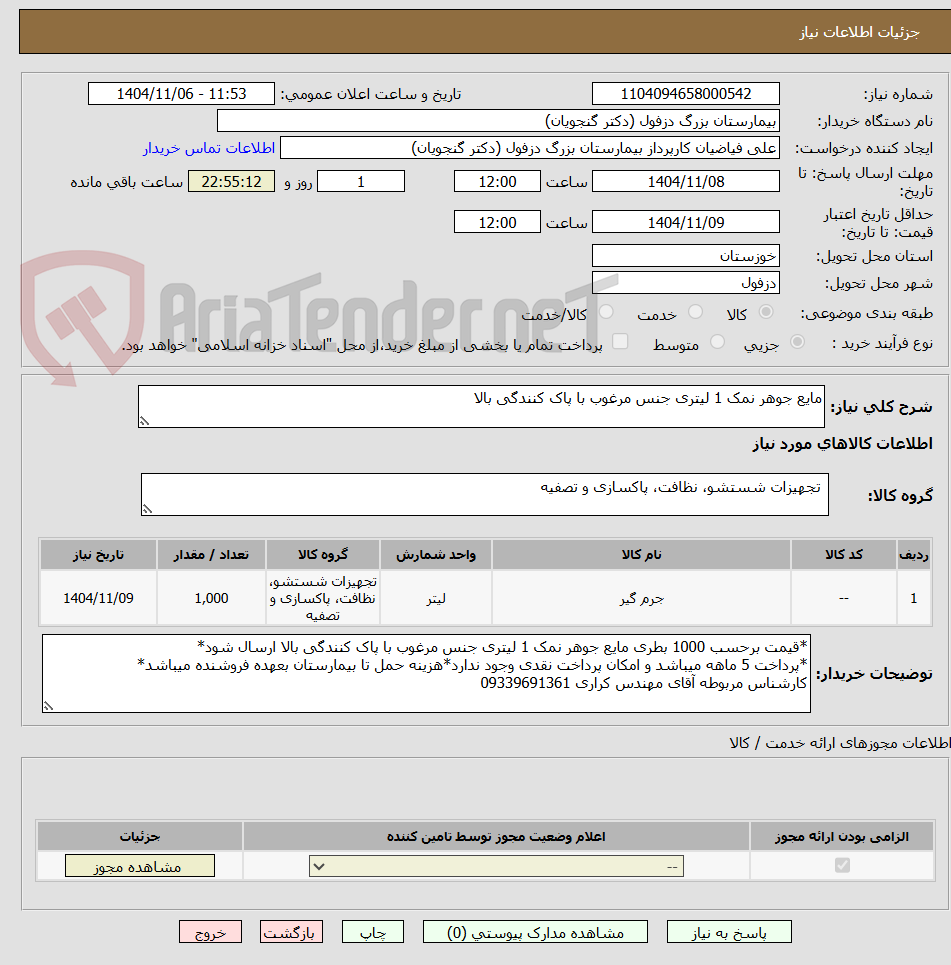Click the نام دستگاه خریدار field
The width and height of the screenshot is (951, 965).
pyautogui.click(x=498, y=121)
